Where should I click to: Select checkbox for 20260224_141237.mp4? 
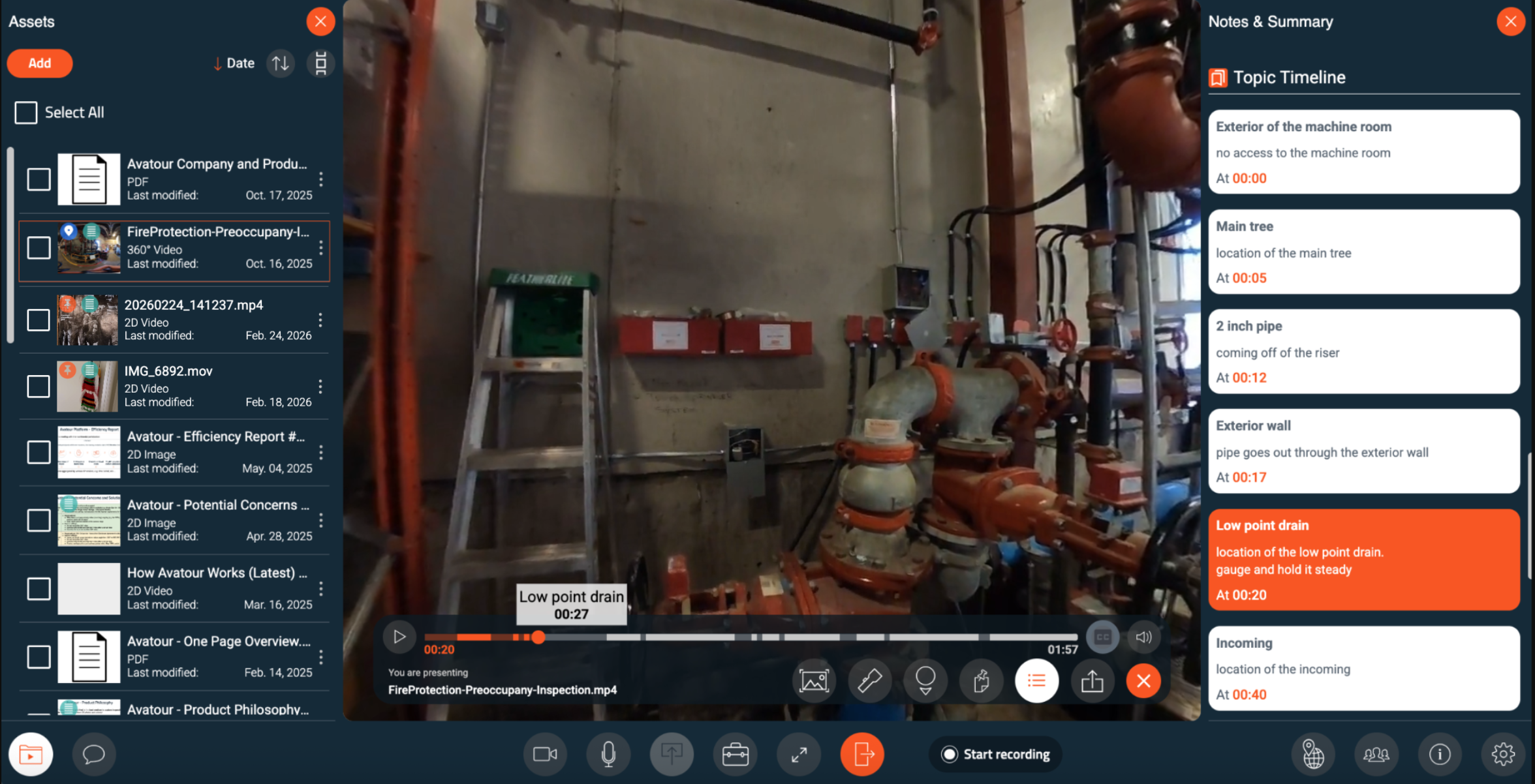pyautogui.click(x=39, y=320)
